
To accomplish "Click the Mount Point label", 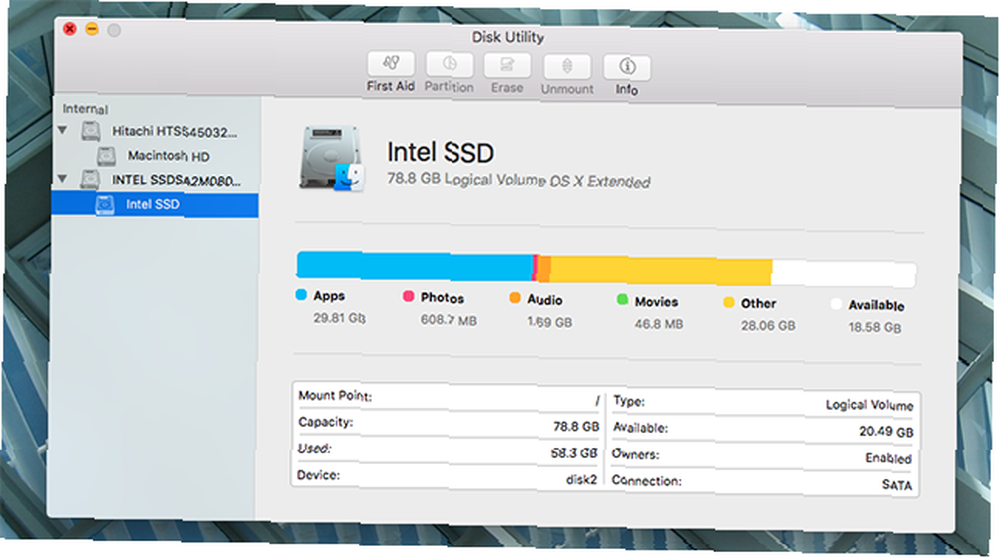I will point(335,395).
